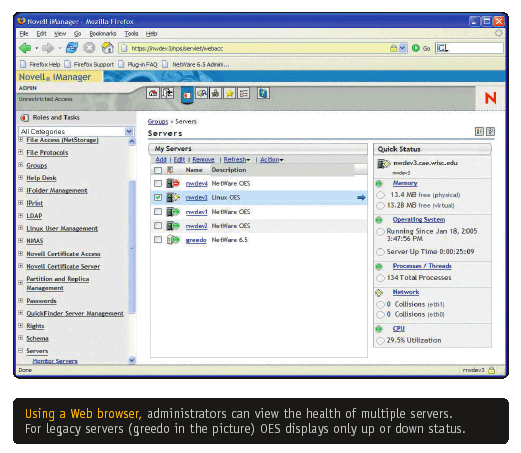Expand the LDAP category
Viewport: 521px width, 453px height.
click(21, 215)
